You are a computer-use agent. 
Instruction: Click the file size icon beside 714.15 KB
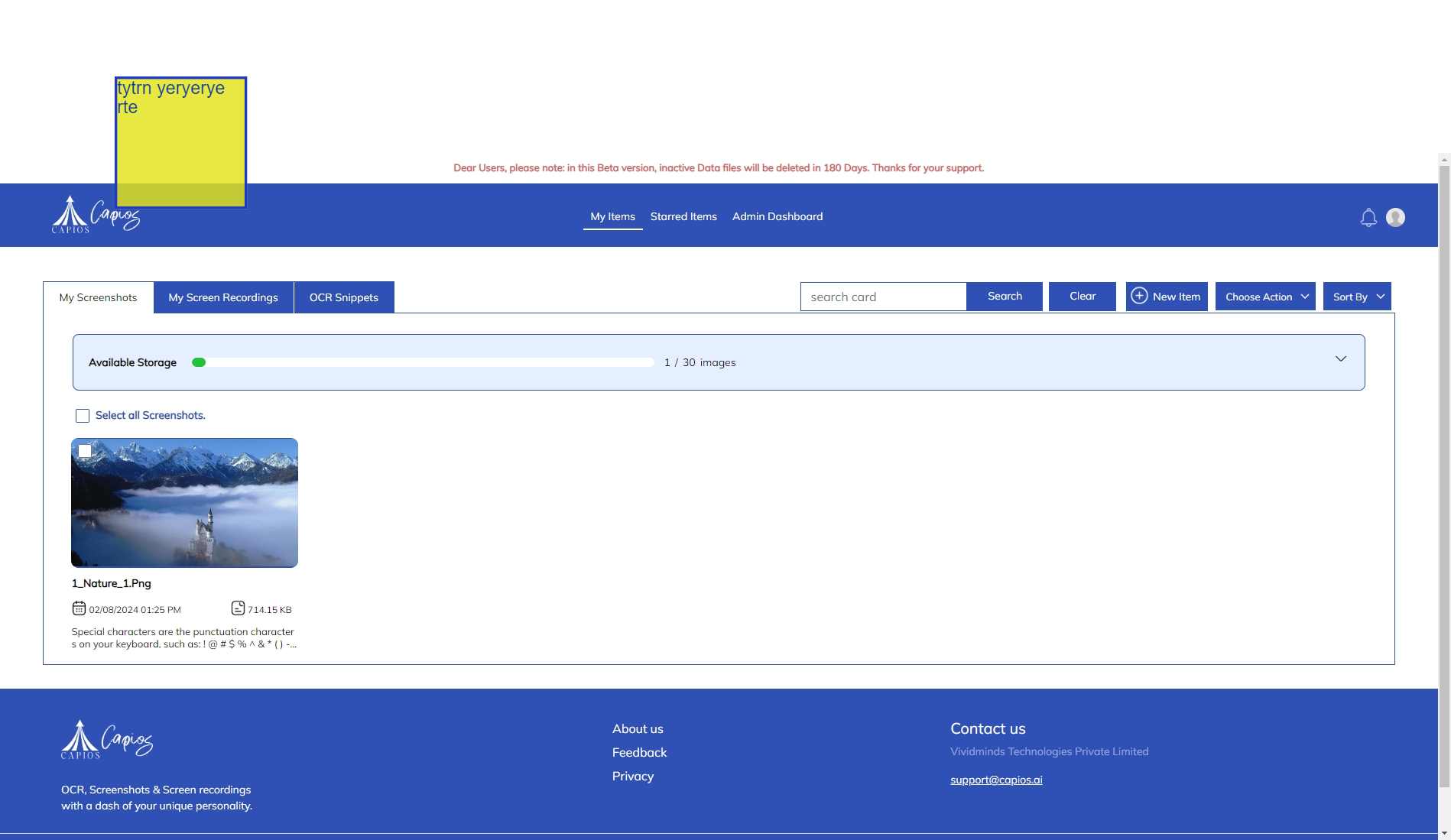coord(238,608)
